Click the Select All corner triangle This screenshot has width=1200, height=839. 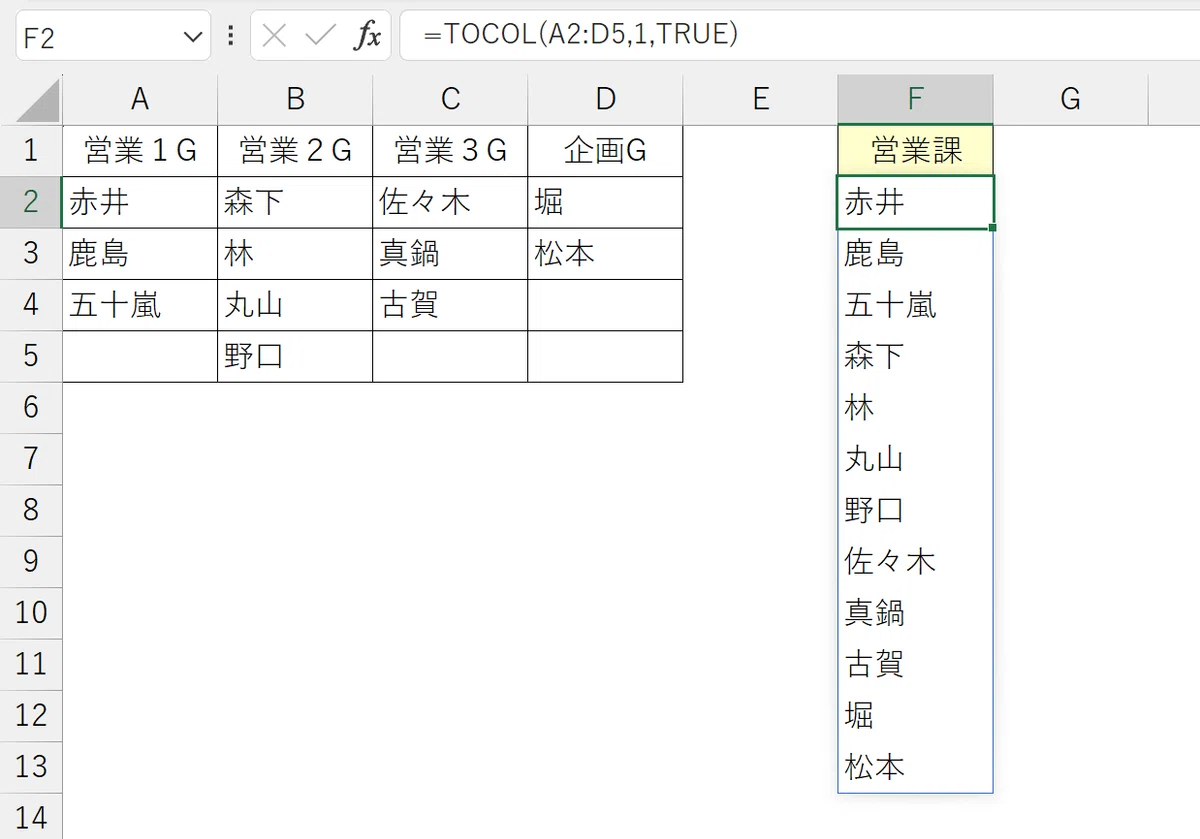(x=39, y=101)
